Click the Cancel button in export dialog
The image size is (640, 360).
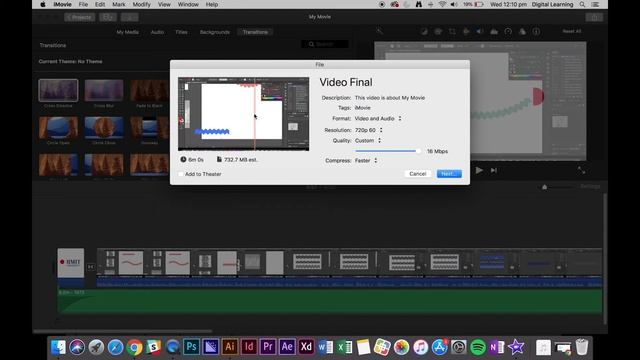pos(418,174)
